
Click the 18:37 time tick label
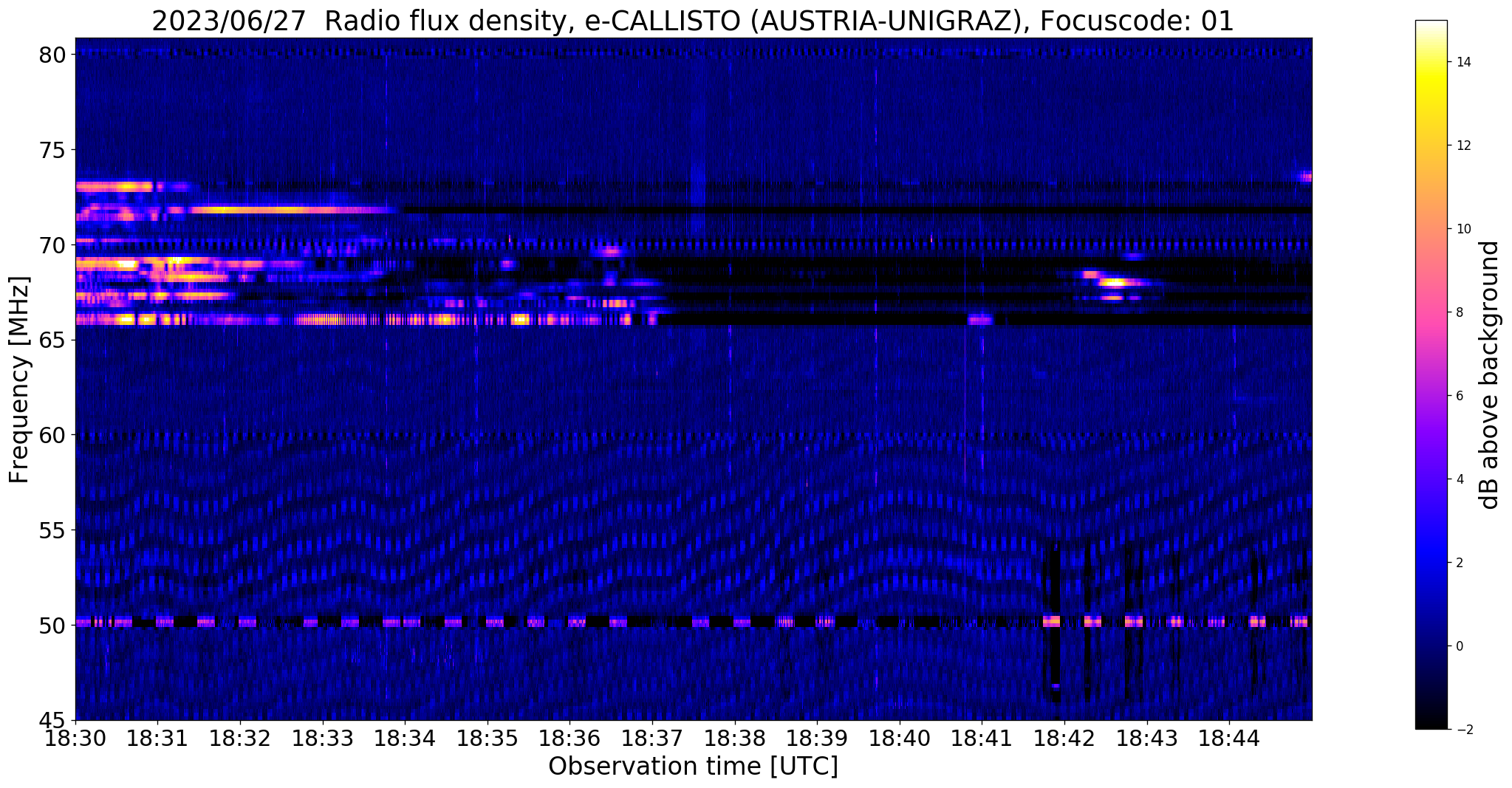coord(652,738)
